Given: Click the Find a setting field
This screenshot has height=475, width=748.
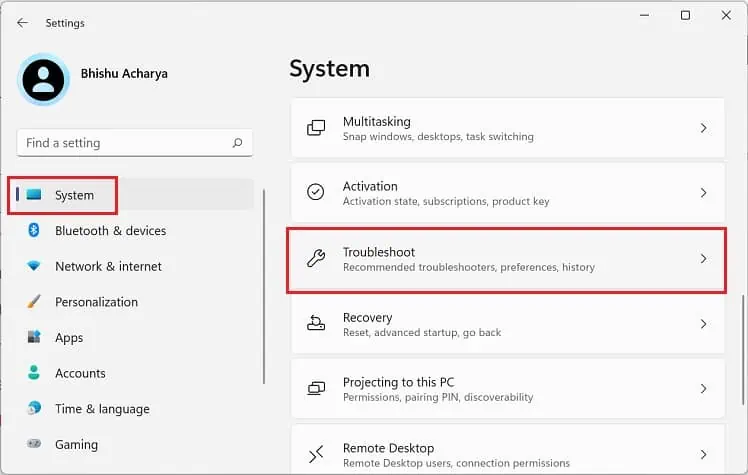Looking at the screenshot, I should (x=125, y=143).
